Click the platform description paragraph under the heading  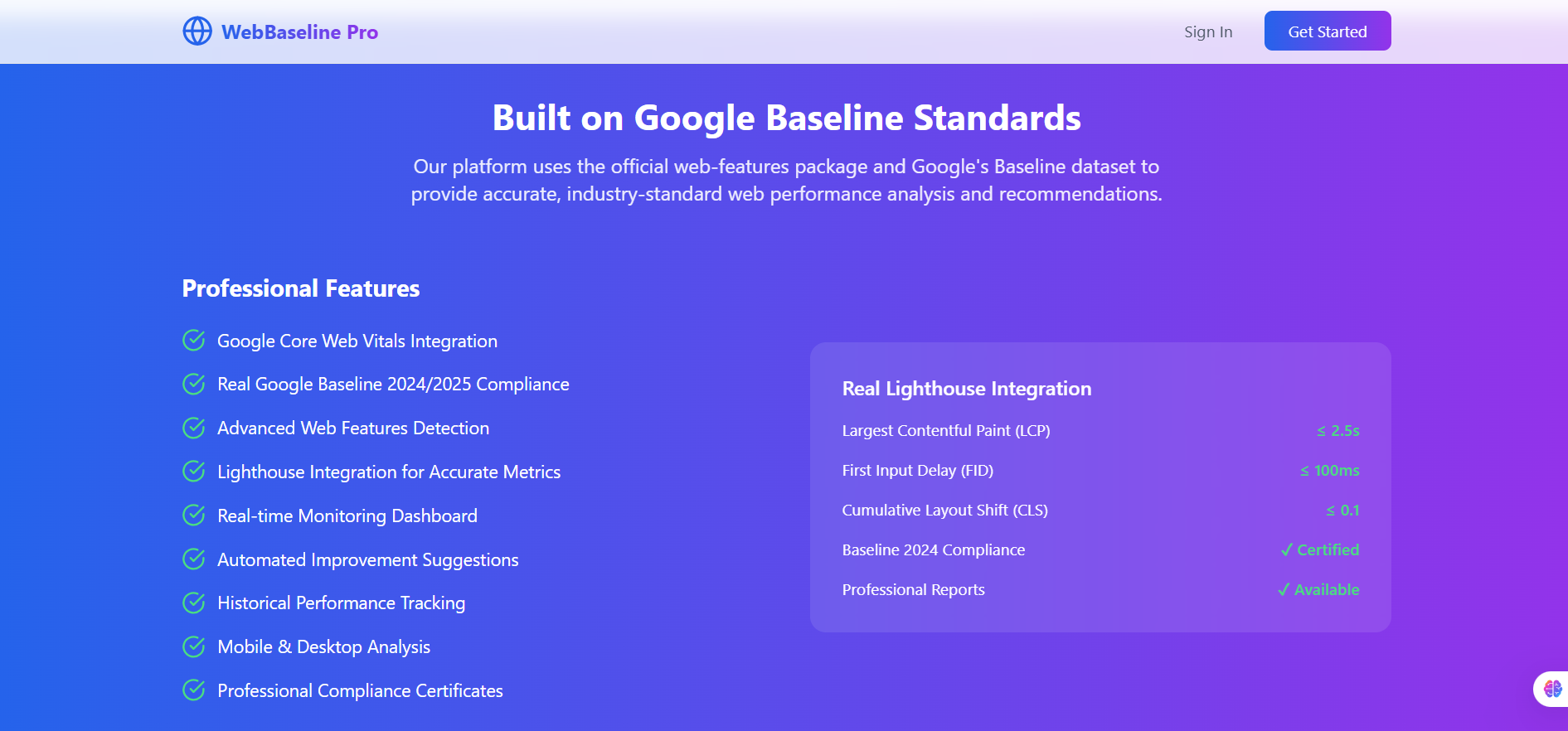pyautogui.click(x=787, y=180)
